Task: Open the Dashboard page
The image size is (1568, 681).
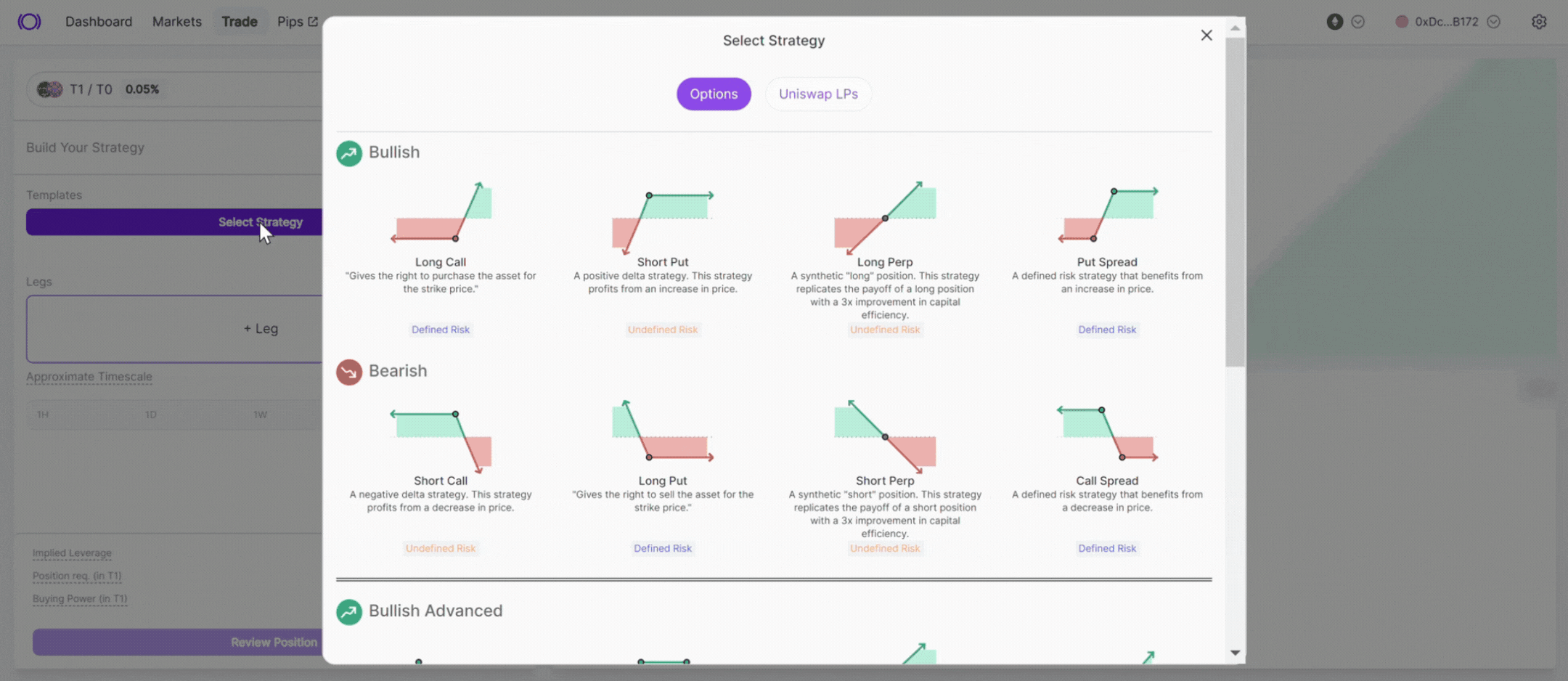Action: (x=99, y=22)
